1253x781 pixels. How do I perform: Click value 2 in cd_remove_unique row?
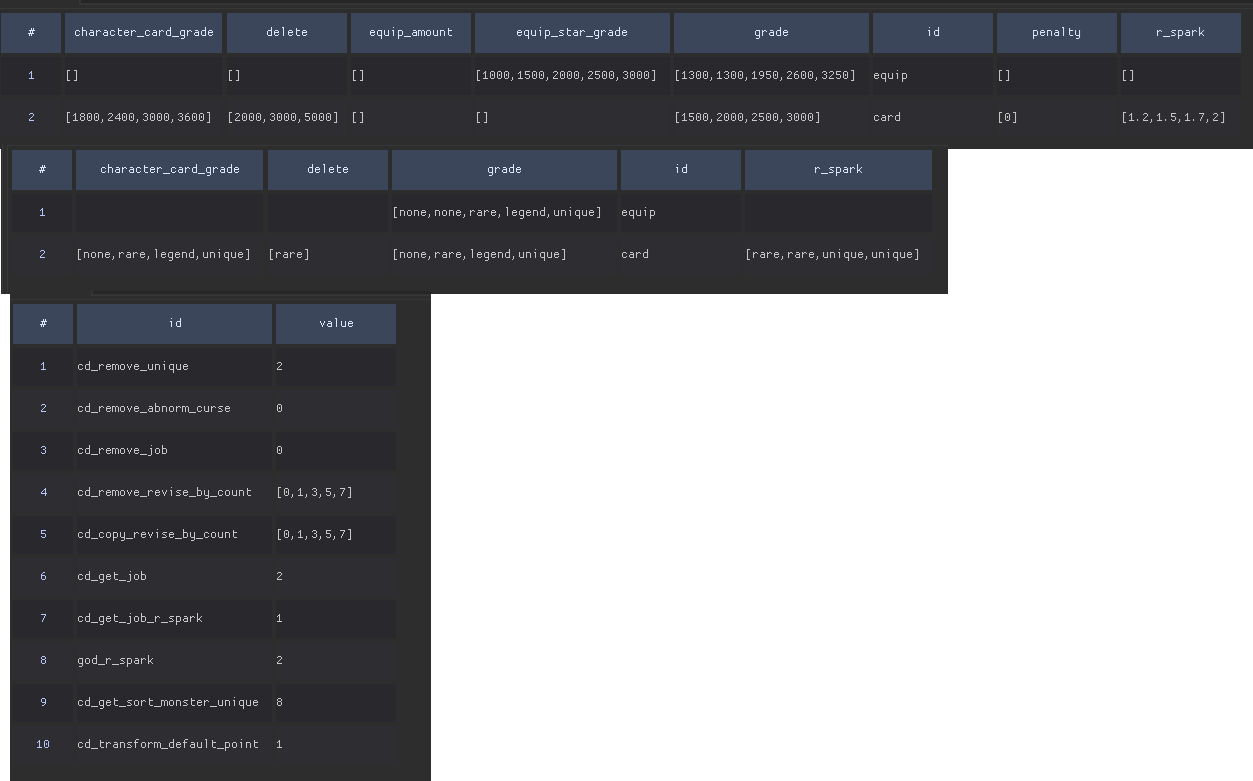click(x=336, y=366)
